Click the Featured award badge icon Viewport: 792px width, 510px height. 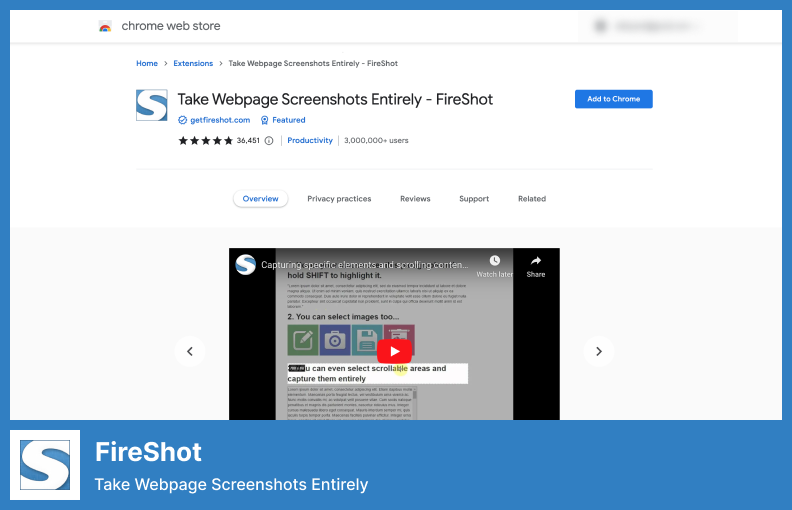(264, 120)
